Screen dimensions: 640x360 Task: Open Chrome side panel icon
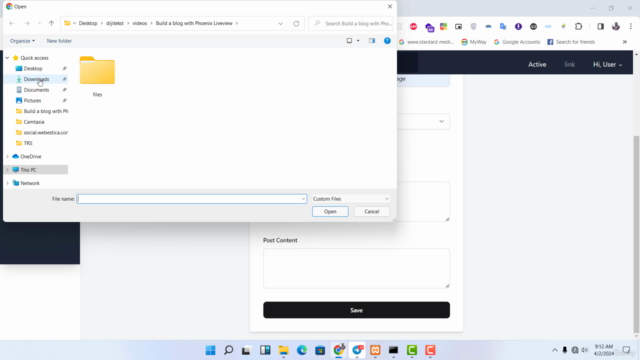(x=600, y=27)
